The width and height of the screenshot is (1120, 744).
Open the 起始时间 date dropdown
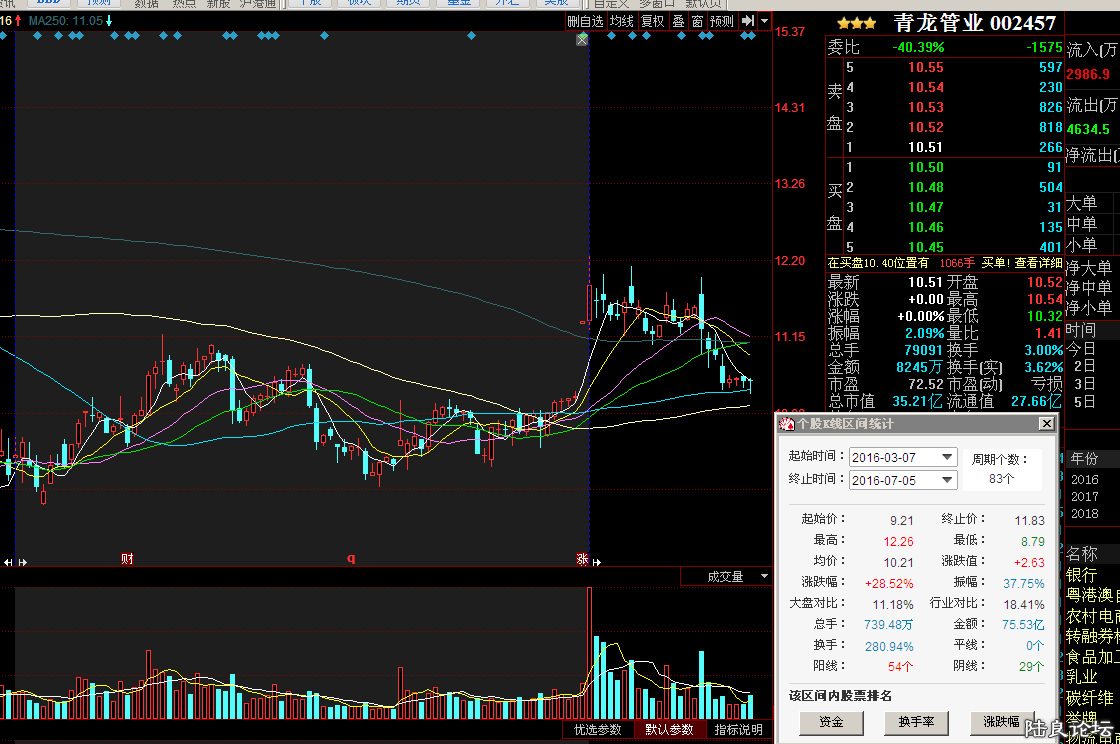pyautogui.click(x=947, y=457)
